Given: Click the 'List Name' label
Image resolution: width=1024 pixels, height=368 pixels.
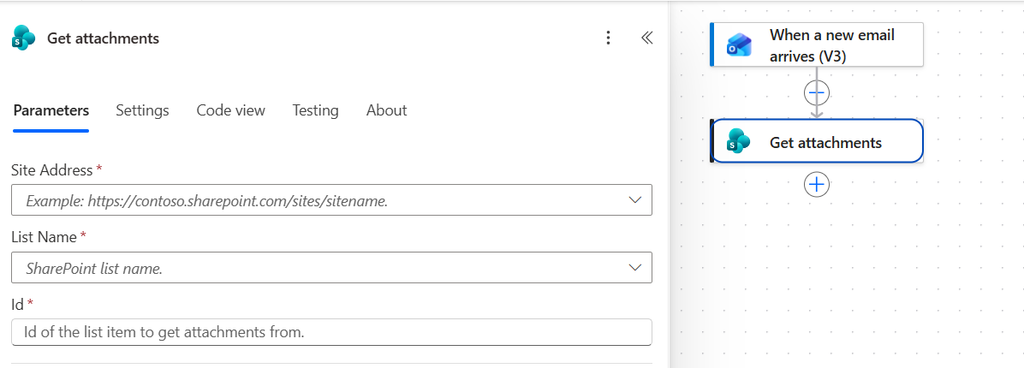Looking at the screenshot, I should coord(44,238).
